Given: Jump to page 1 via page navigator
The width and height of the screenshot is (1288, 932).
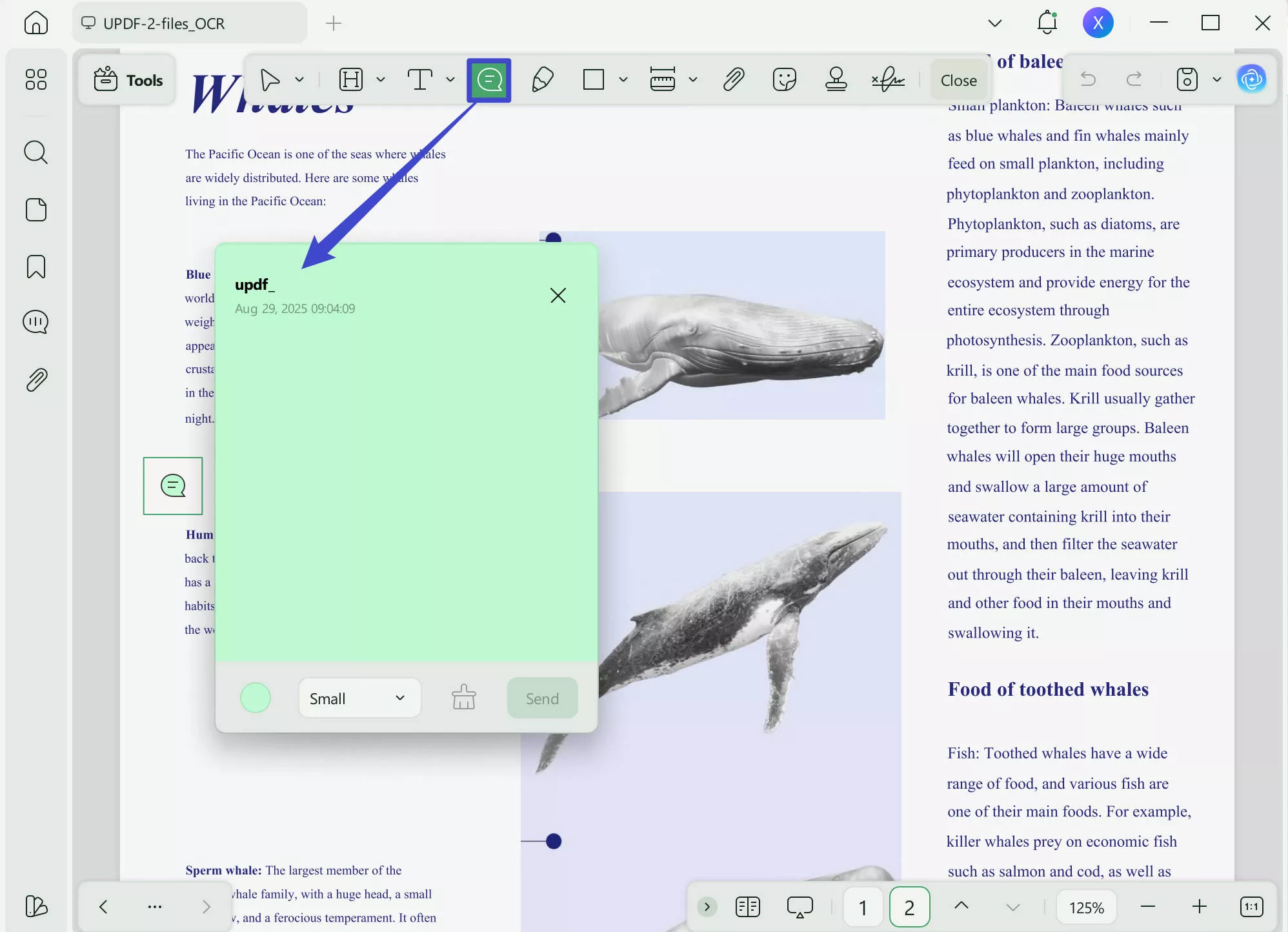Looking at the screenshot, I should click(862, 906).
